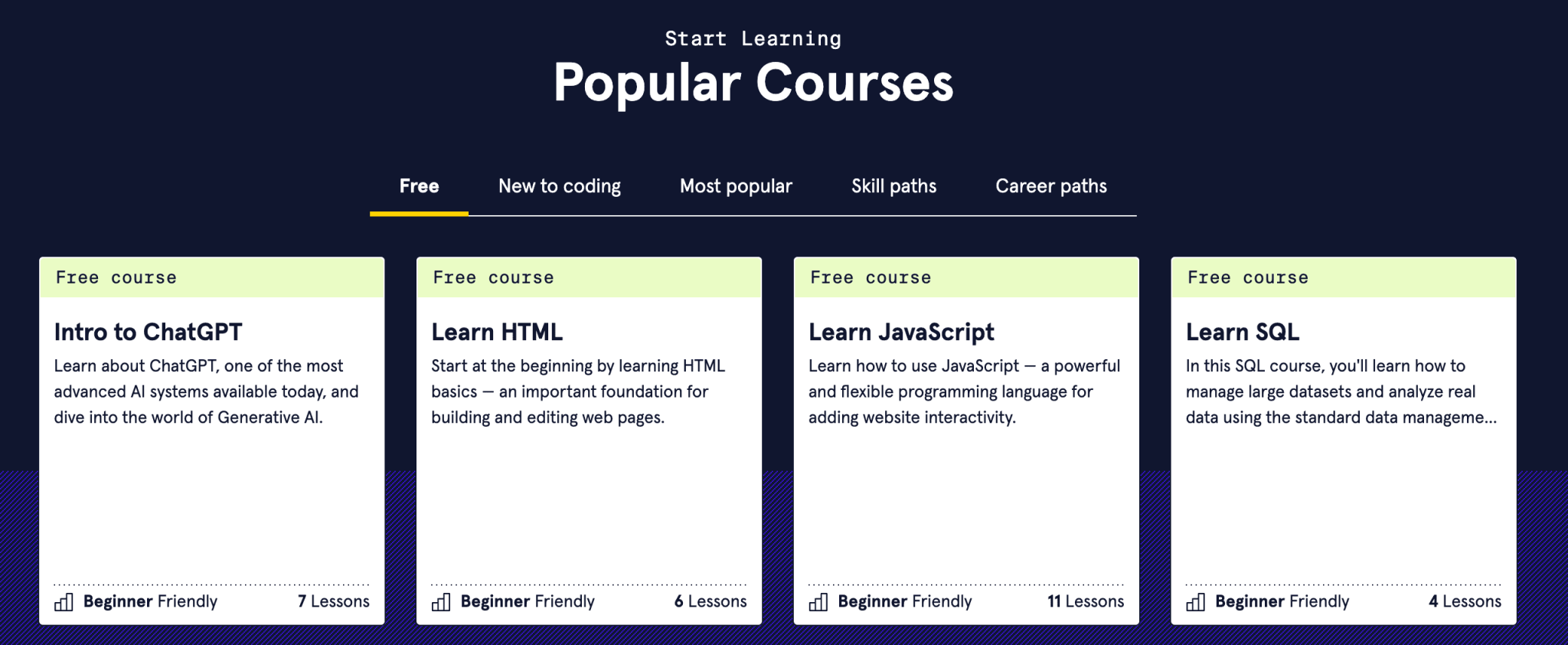
Task: Open the Learn JavaScript course title
Action: click(901, 332)
